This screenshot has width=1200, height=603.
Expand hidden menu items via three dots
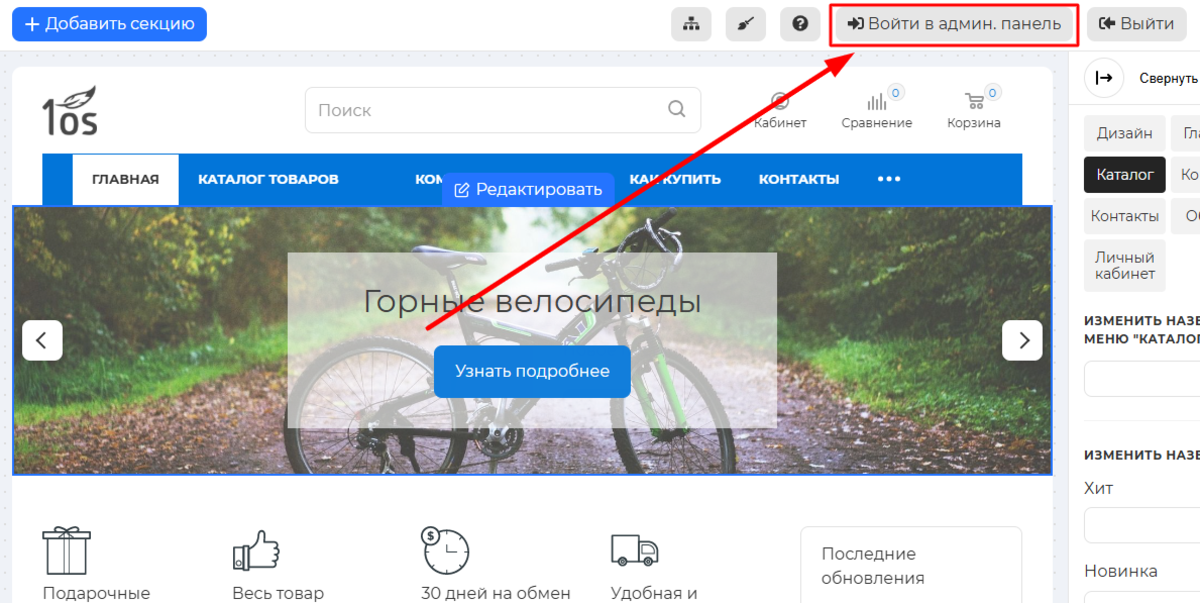889,179
